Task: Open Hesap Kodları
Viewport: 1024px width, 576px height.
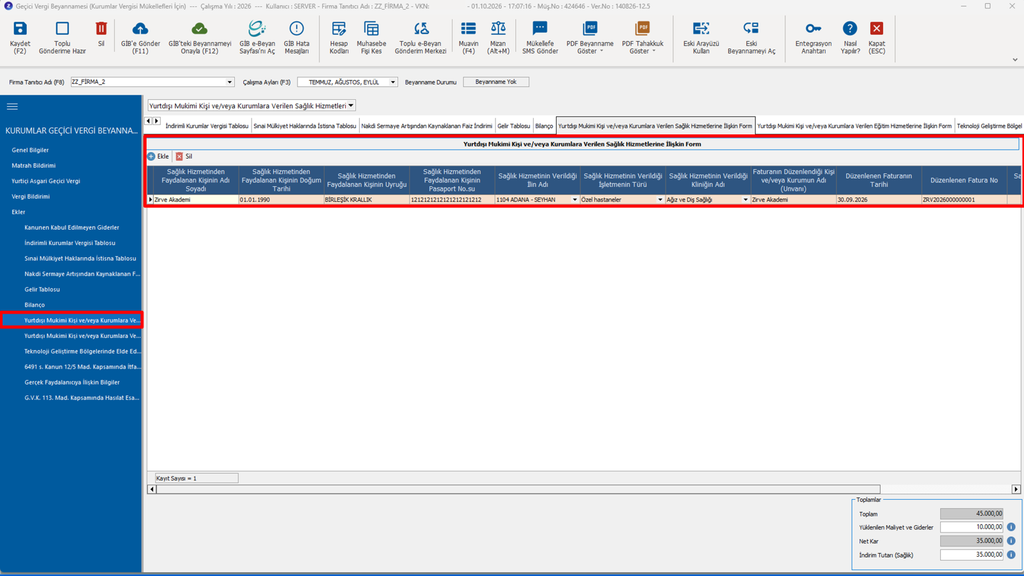Action: [339, 29]
